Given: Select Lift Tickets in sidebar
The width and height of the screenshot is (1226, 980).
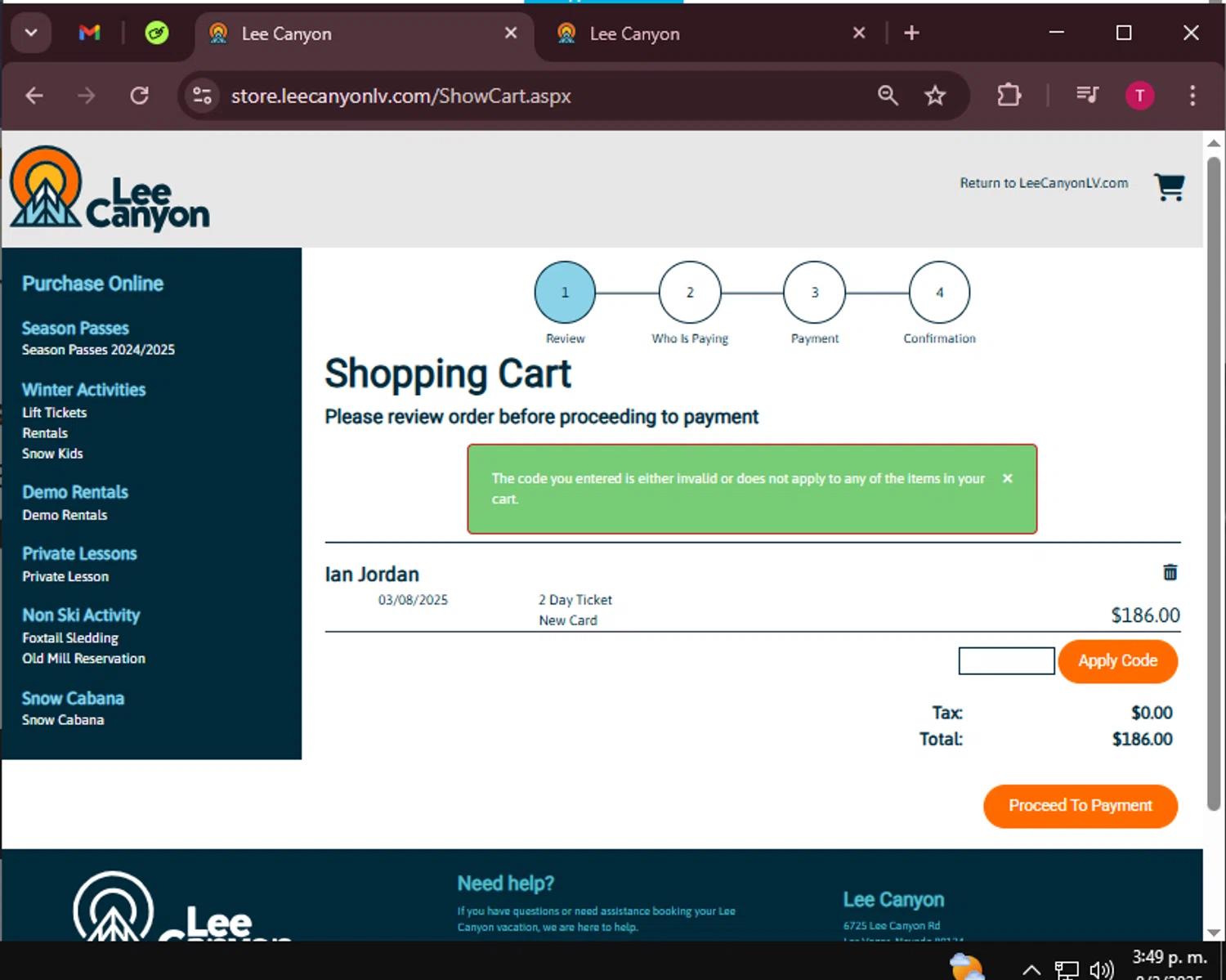Looking at the screenshot, I should [x=54, y=413].
